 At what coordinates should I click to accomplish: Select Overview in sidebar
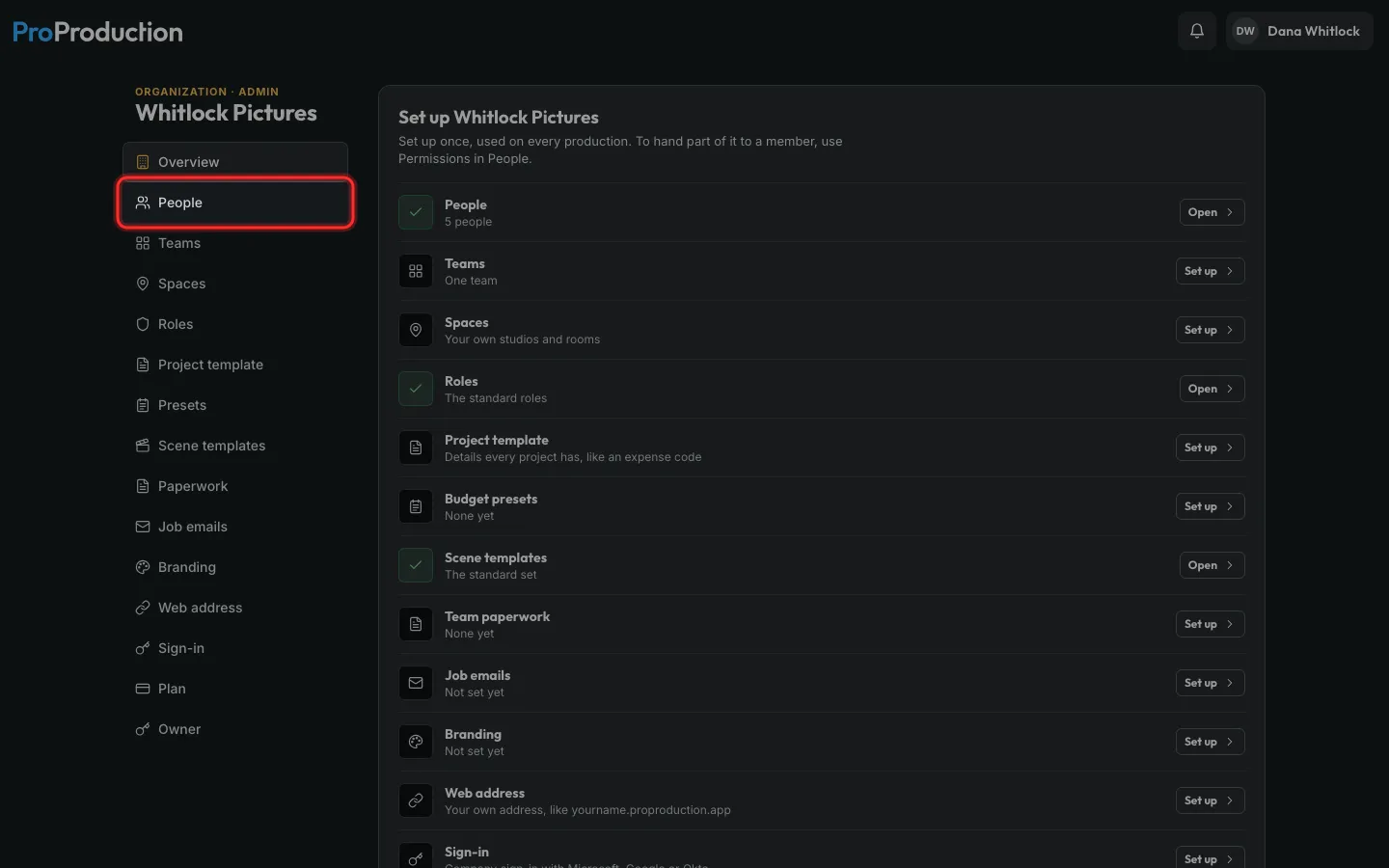(x=235, y=162)
